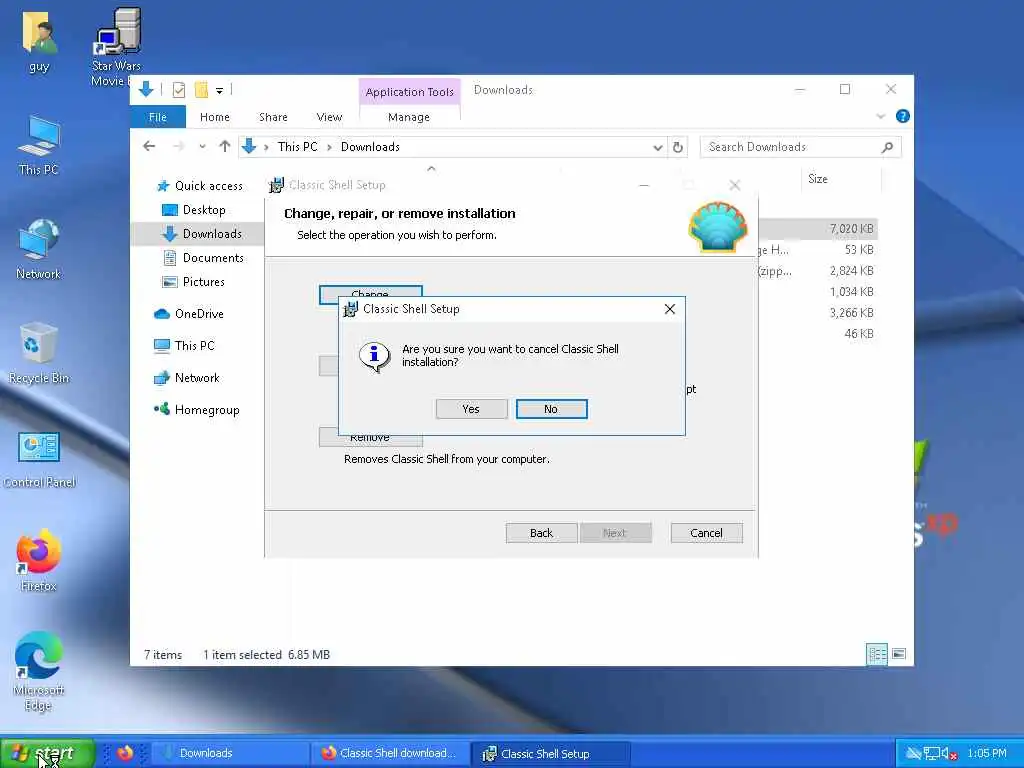Refresh the Downloads folder view

point(678,148)
